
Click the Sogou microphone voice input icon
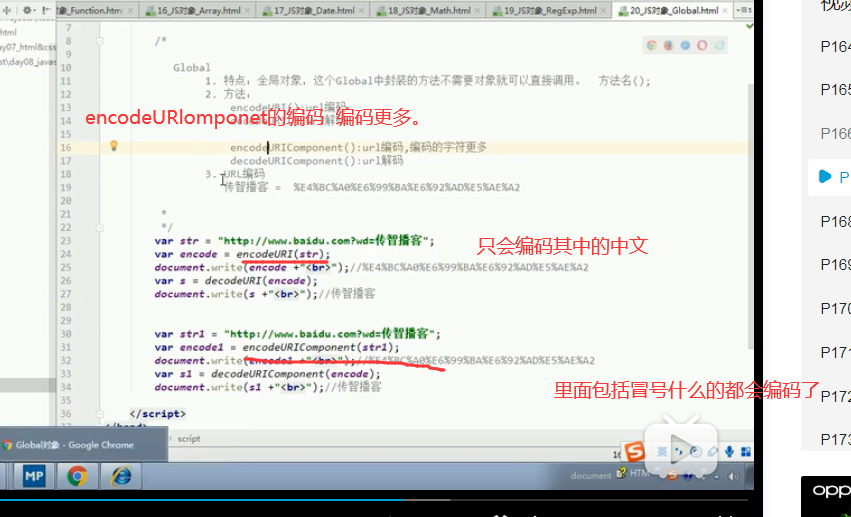coord(729,451)
